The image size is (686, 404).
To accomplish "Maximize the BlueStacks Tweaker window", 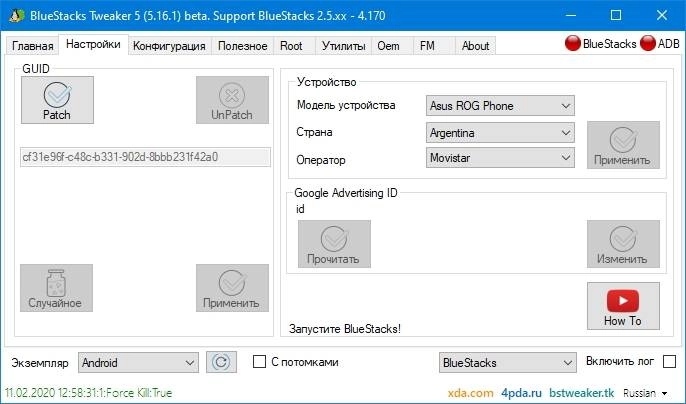I will [616, 16].
